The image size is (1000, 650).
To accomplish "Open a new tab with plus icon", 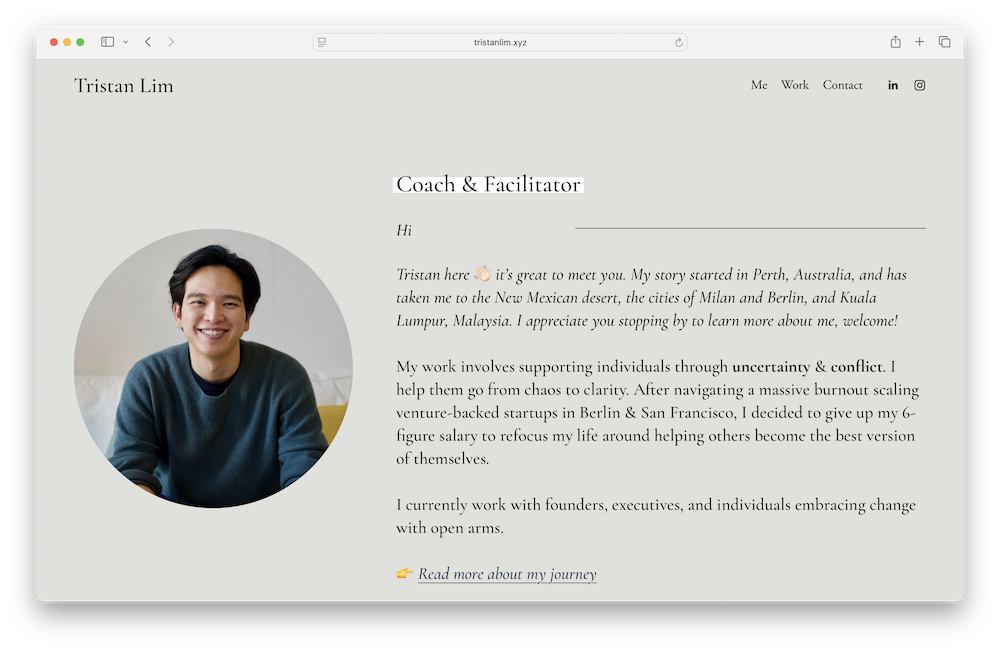I will 921,42.
